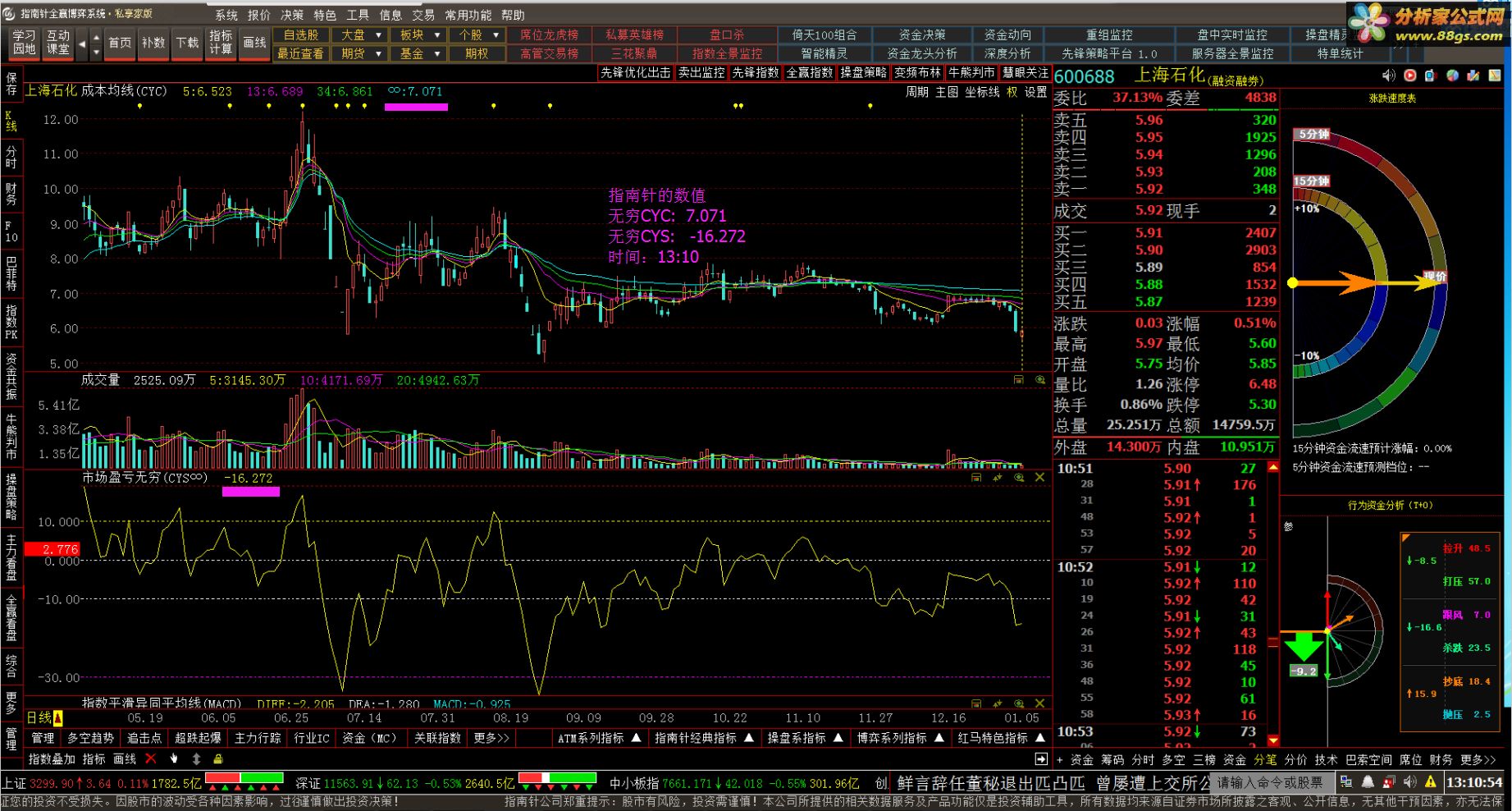1512x811 pixels.
Task: Click the speaker icon in bottom tray
Action: pos(1409,781)
